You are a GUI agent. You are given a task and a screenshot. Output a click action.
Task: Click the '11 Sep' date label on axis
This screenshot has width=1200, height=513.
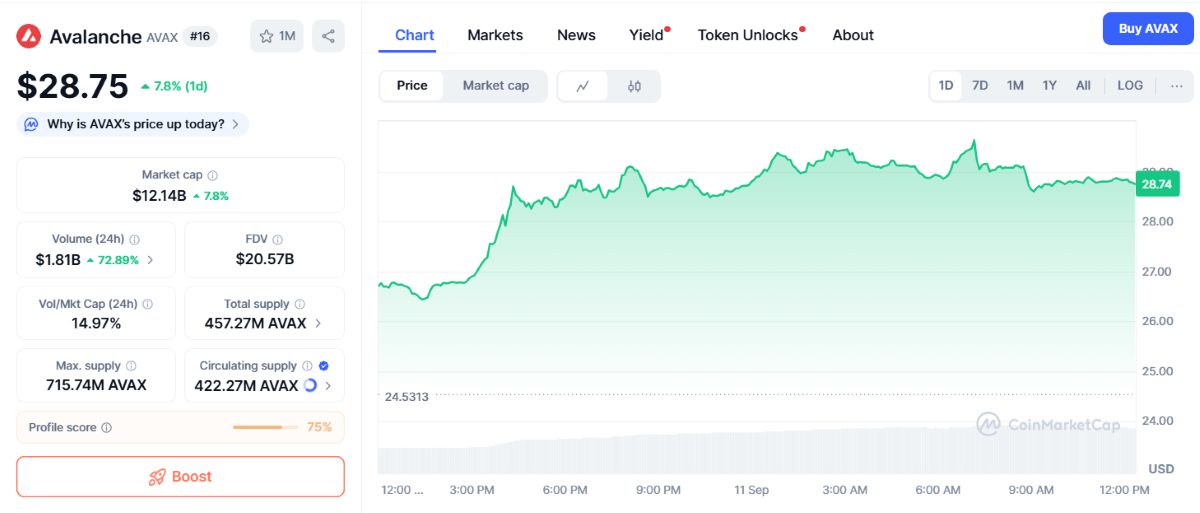[751, 490]
